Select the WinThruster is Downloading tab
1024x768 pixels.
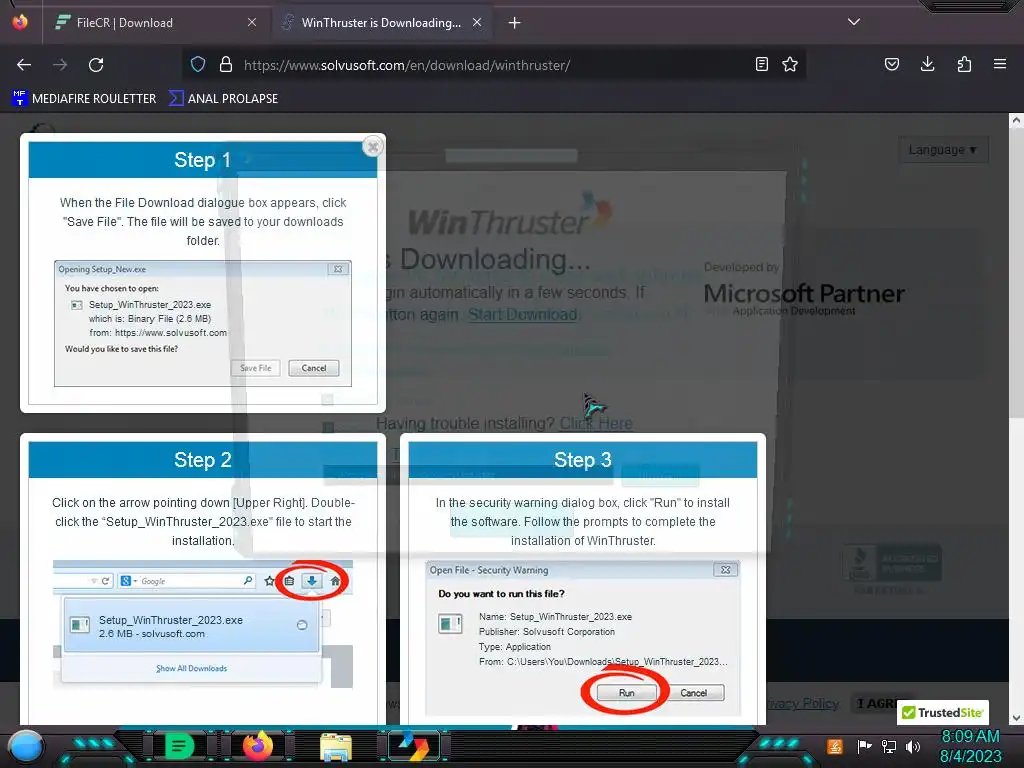[383, 23]
